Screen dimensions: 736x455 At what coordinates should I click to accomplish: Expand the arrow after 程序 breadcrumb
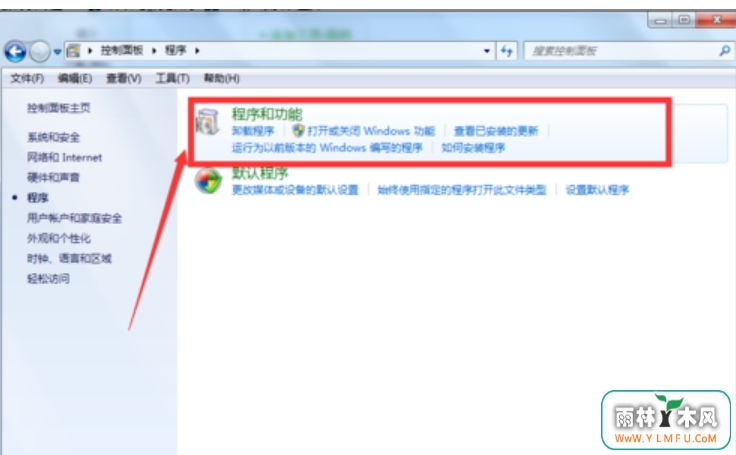point(197,51)
